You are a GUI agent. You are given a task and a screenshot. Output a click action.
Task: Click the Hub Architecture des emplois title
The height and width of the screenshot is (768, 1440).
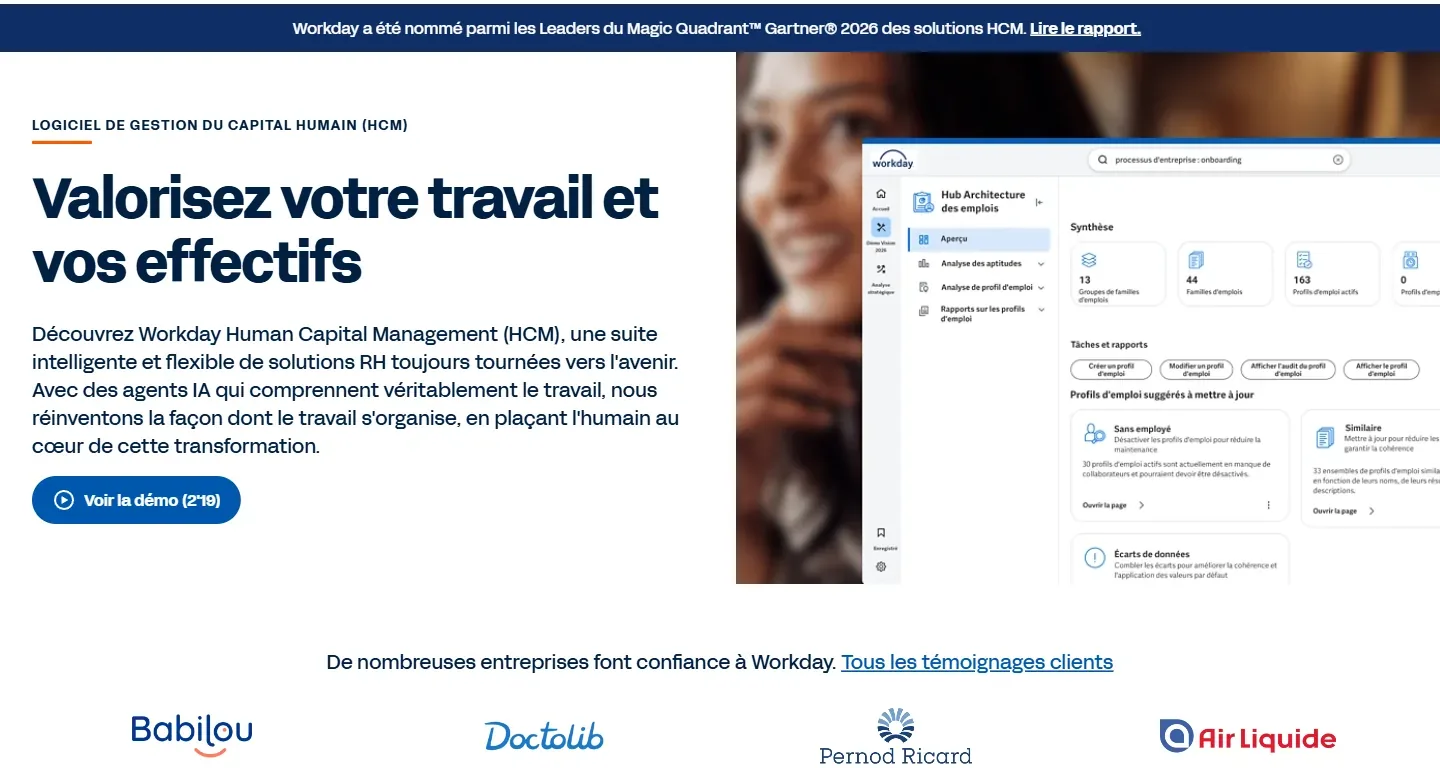(983, 202)
